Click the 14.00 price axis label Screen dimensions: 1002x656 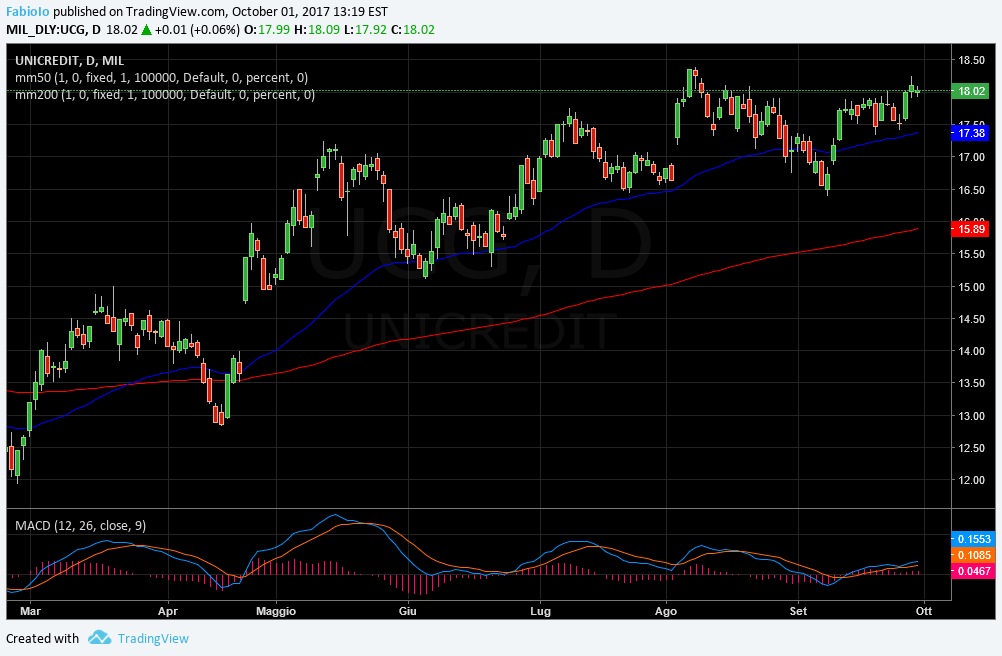971,351
